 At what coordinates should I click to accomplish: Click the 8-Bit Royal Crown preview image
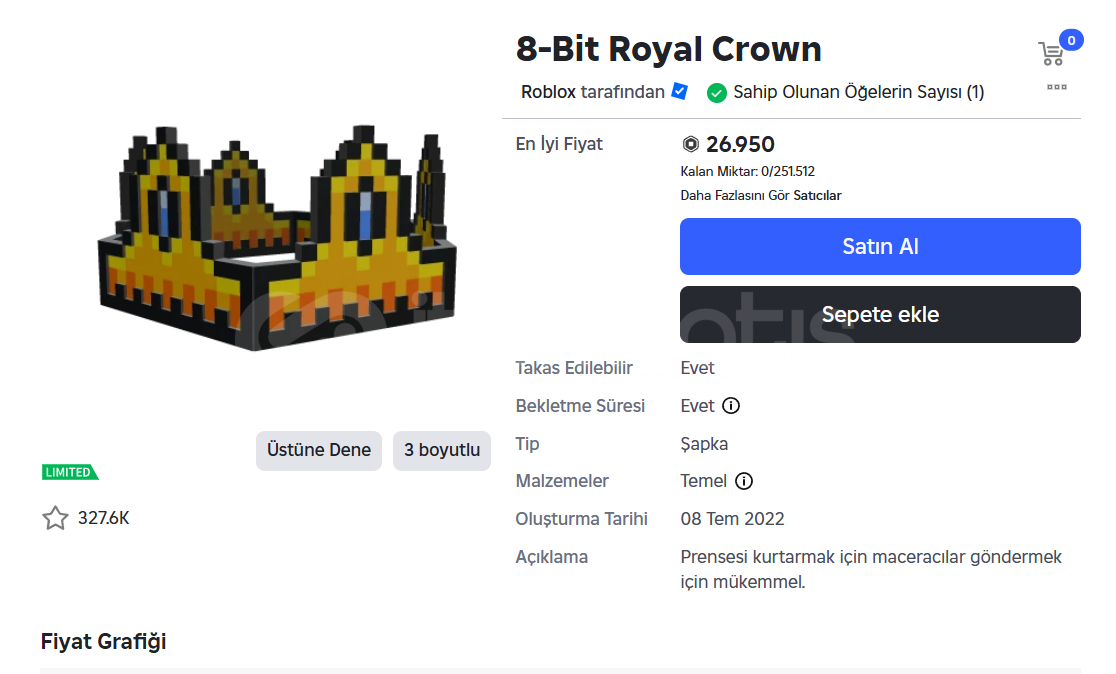click(275, 240)
